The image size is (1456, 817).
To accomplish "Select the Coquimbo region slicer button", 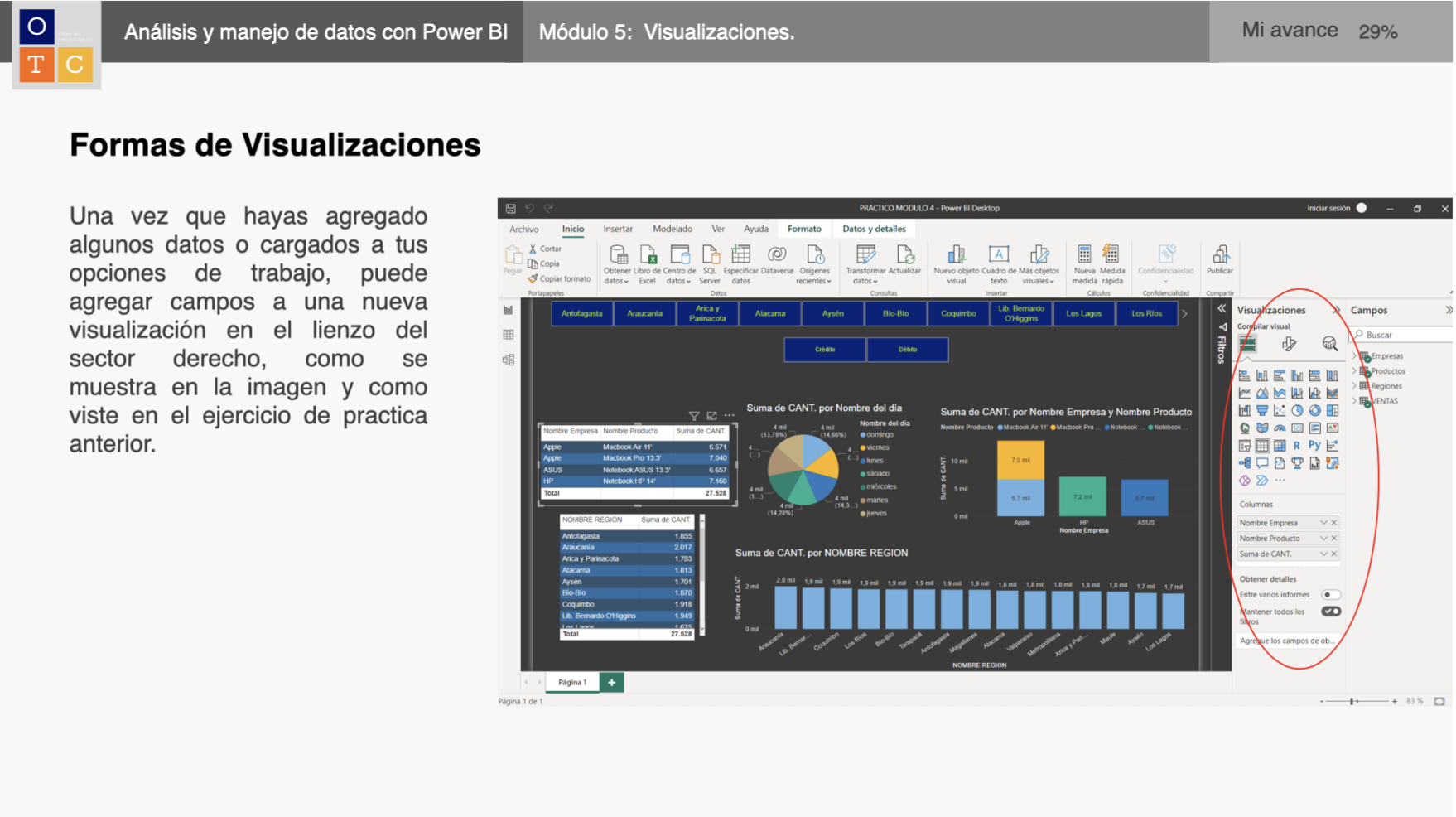I will coord(958,313).
